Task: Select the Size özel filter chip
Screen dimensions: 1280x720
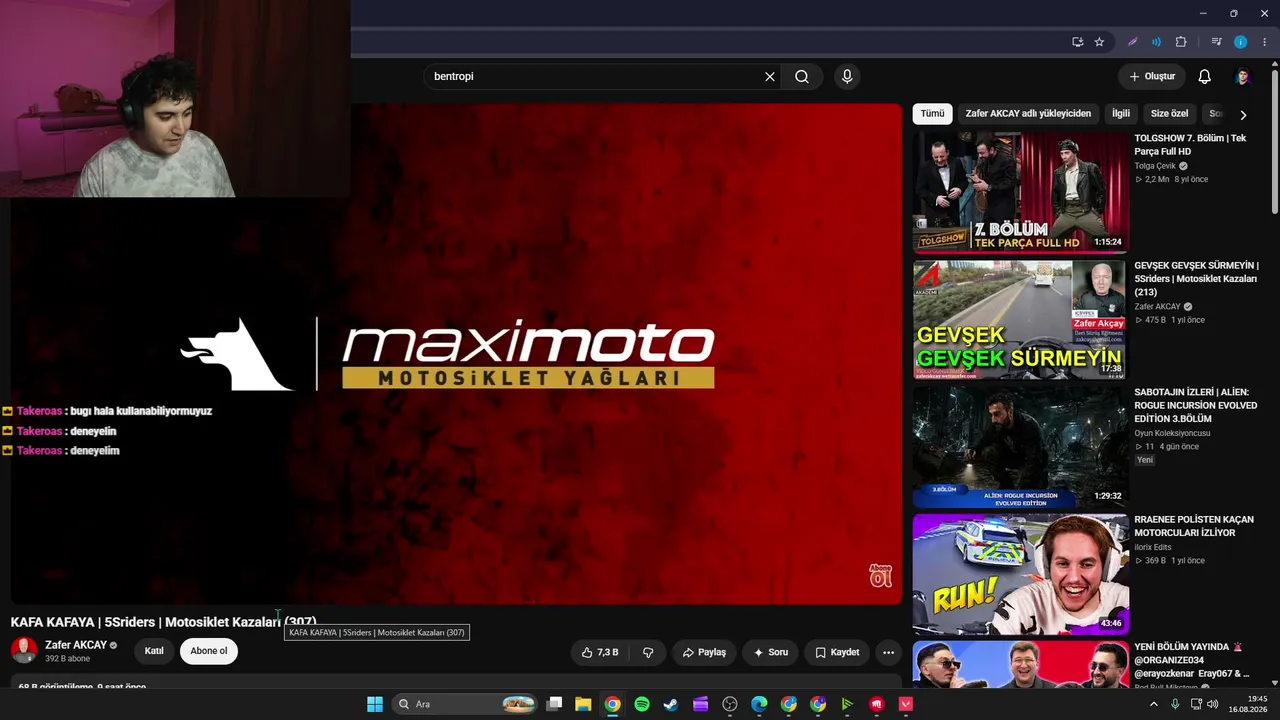Action: tap(1169, 114)
